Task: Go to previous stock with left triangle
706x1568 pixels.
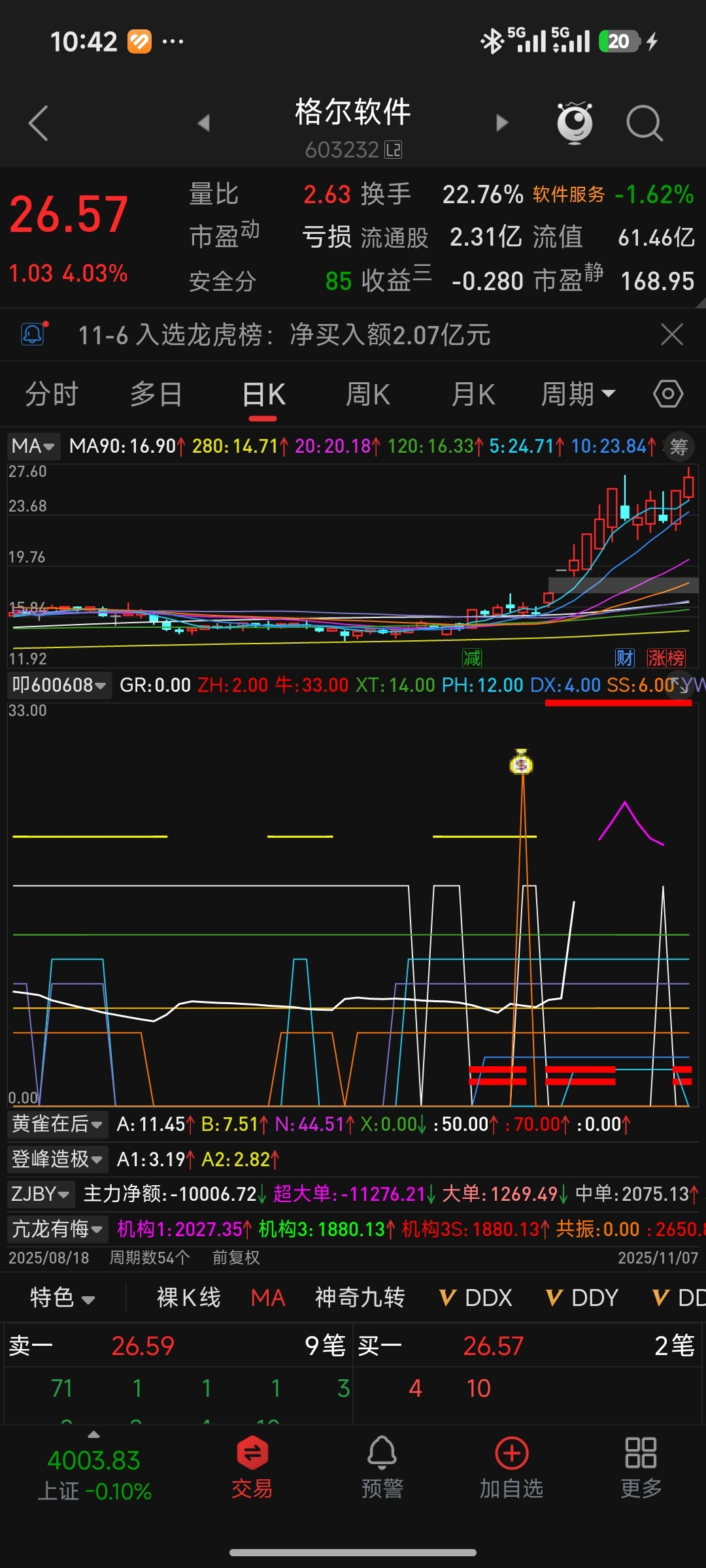Action: pyautogui.click(x=204, y=123)
